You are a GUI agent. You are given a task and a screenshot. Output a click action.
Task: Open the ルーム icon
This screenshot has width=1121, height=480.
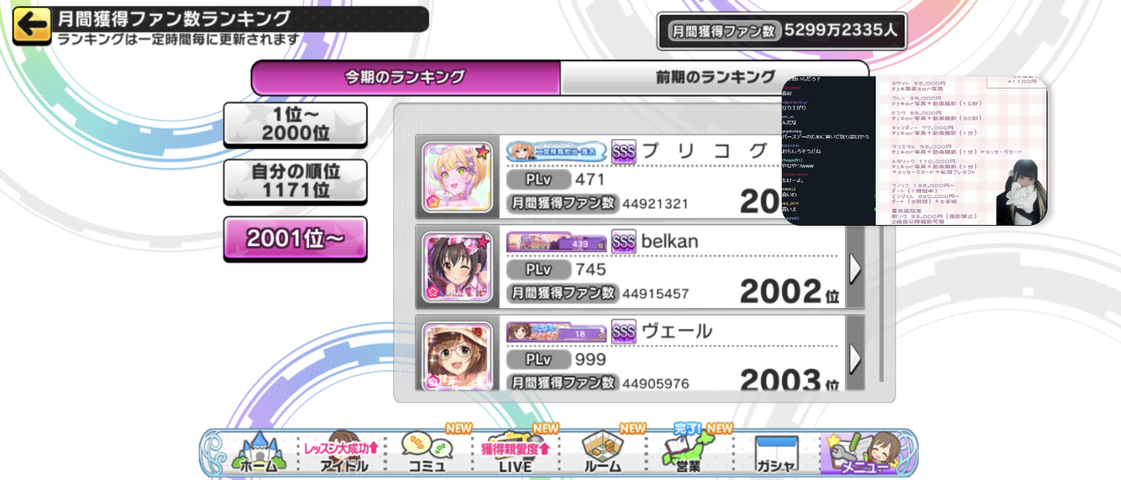pyautogui.click(x=603, y=454)
